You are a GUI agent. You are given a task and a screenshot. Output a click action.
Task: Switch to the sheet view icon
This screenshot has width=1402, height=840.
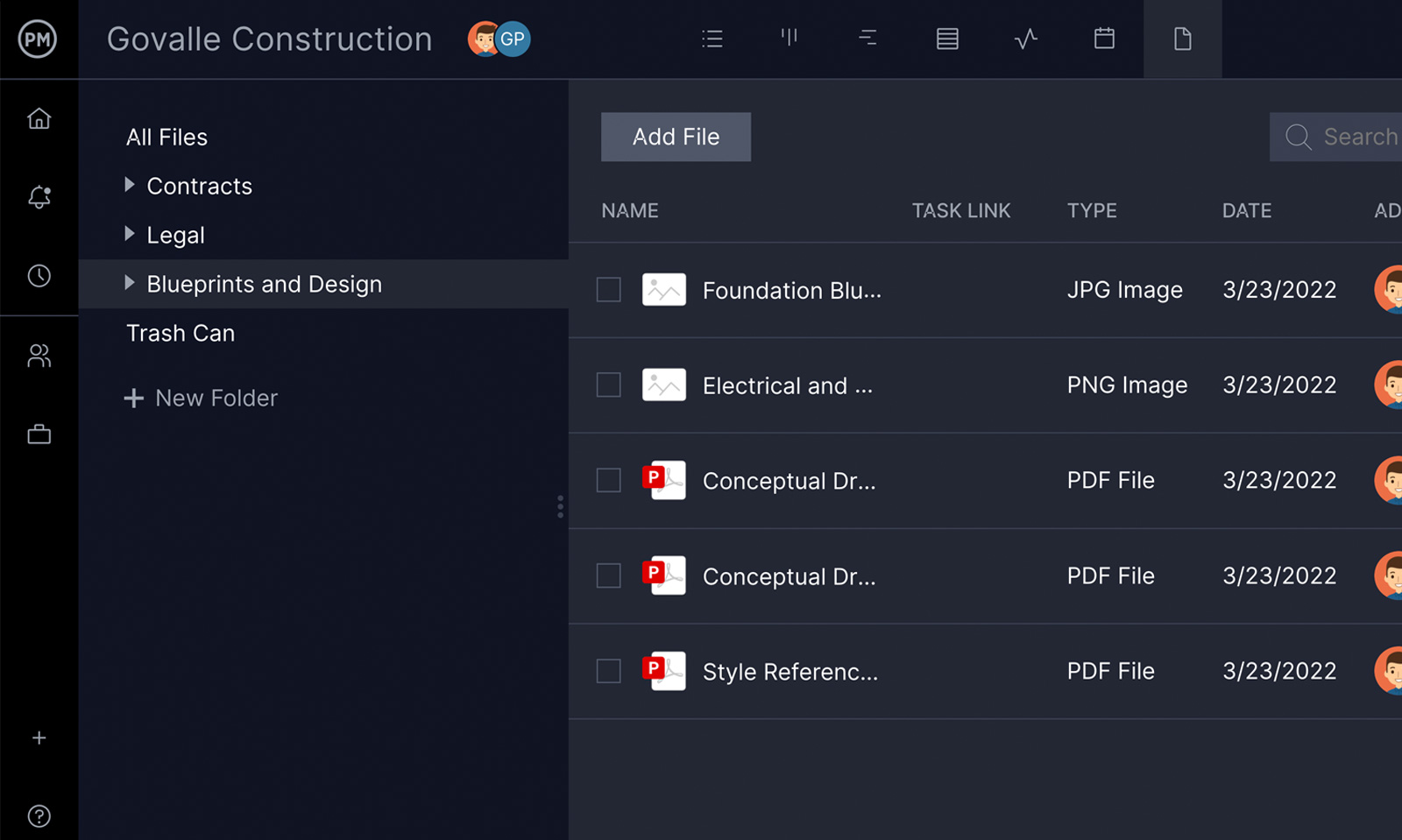(947, 39)
